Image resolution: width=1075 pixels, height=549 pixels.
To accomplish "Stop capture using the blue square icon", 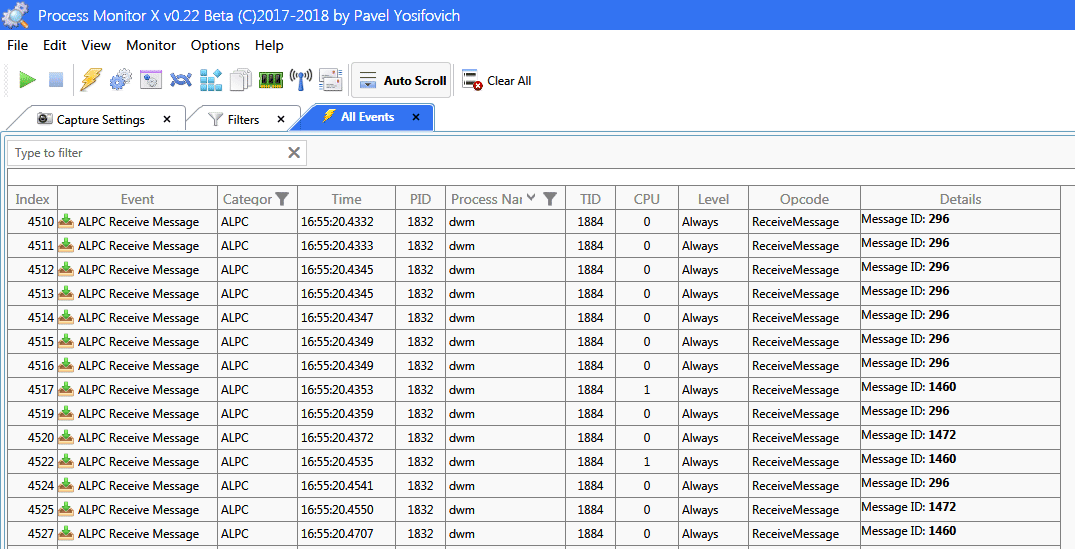I will (56, 80).
